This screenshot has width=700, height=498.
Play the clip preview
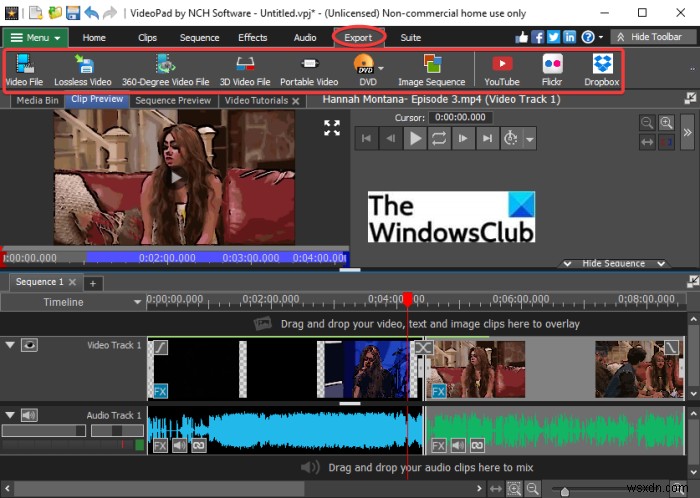click(x=415, y=139)
